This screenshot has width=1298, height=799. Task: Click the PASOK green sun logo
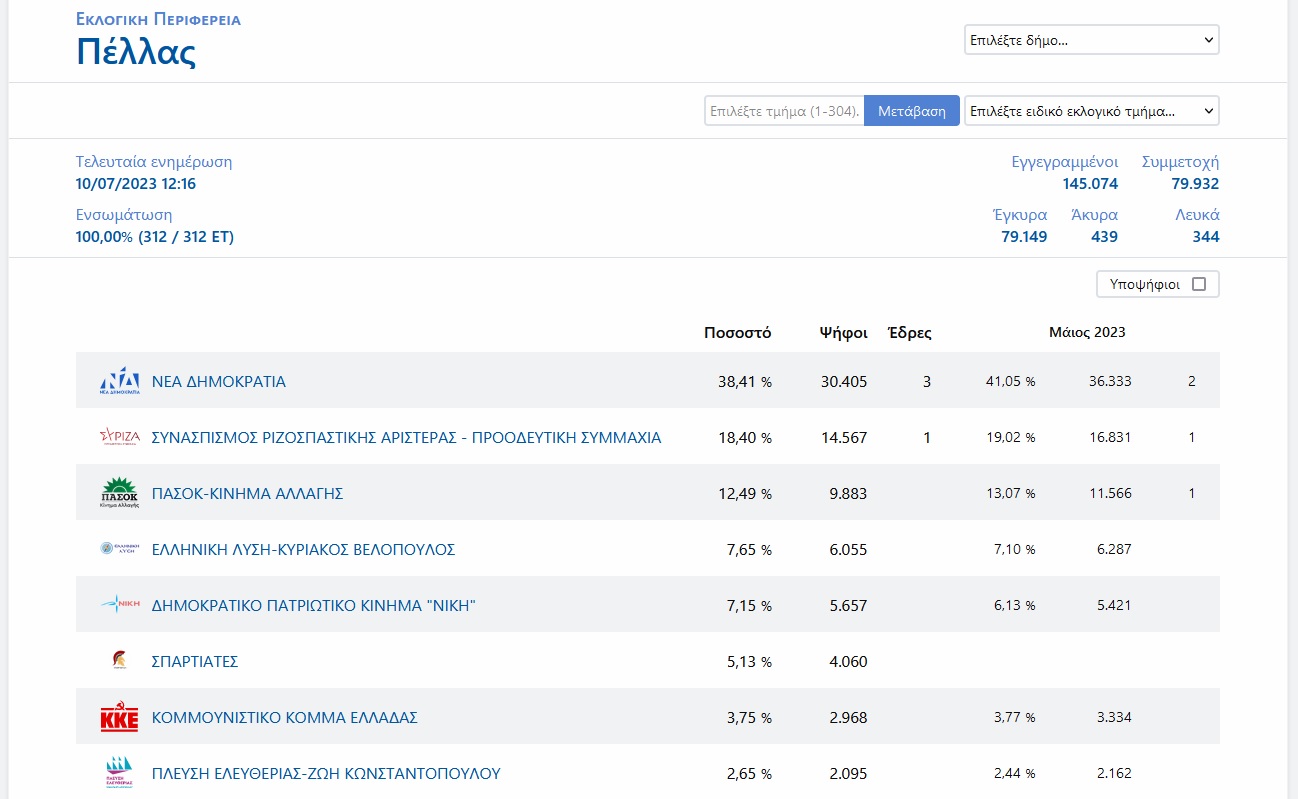120,493
